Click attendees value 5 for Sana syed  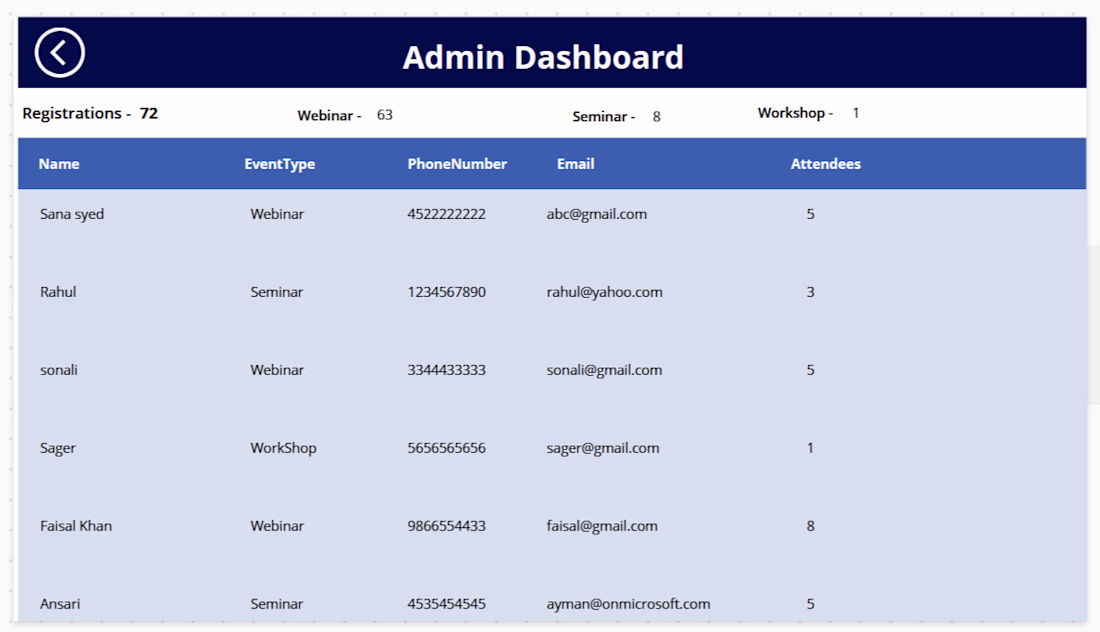click(810, 214)
